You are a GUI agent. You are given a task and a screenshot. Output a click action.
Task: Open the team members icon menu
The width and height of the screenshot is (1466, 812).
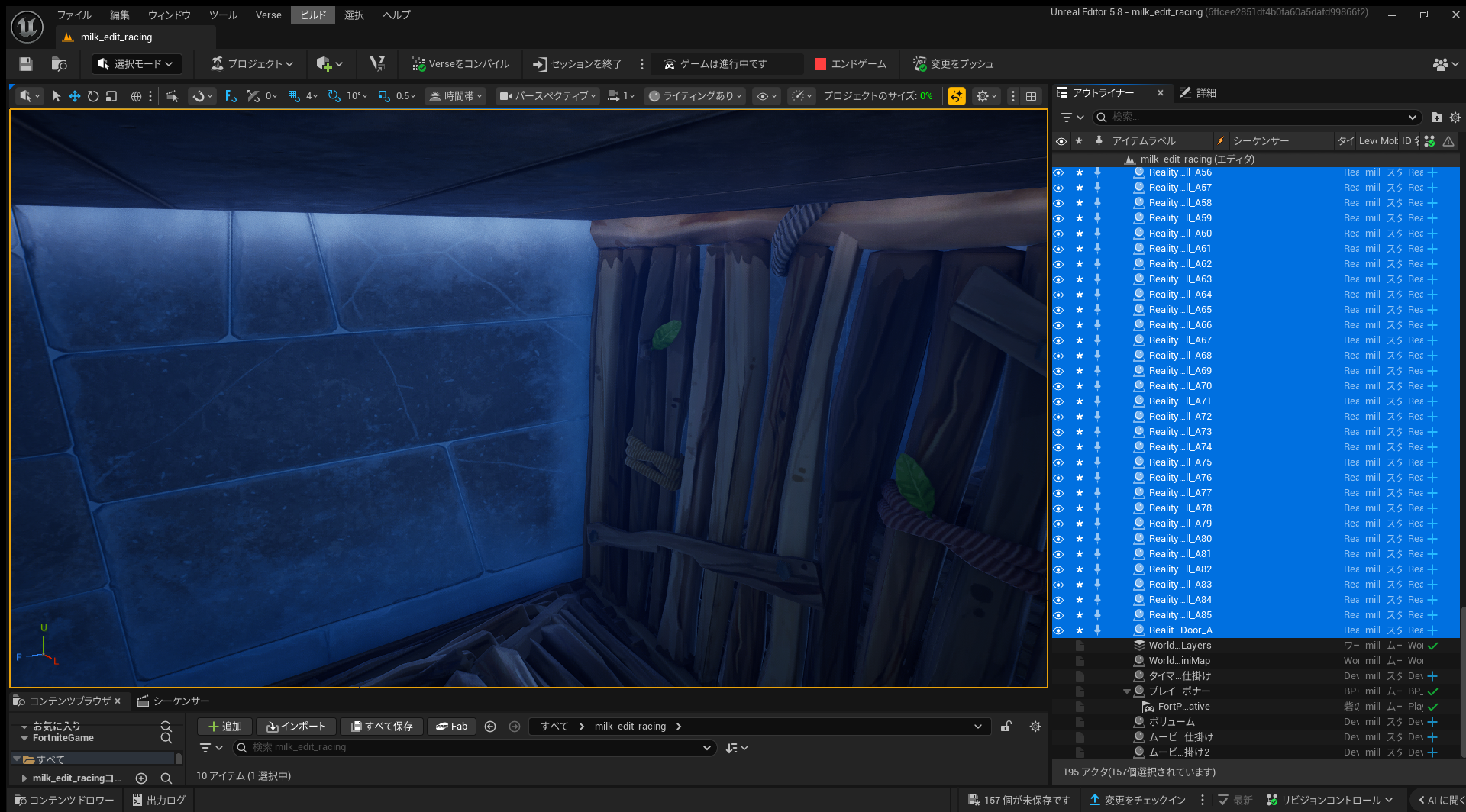1445,64
